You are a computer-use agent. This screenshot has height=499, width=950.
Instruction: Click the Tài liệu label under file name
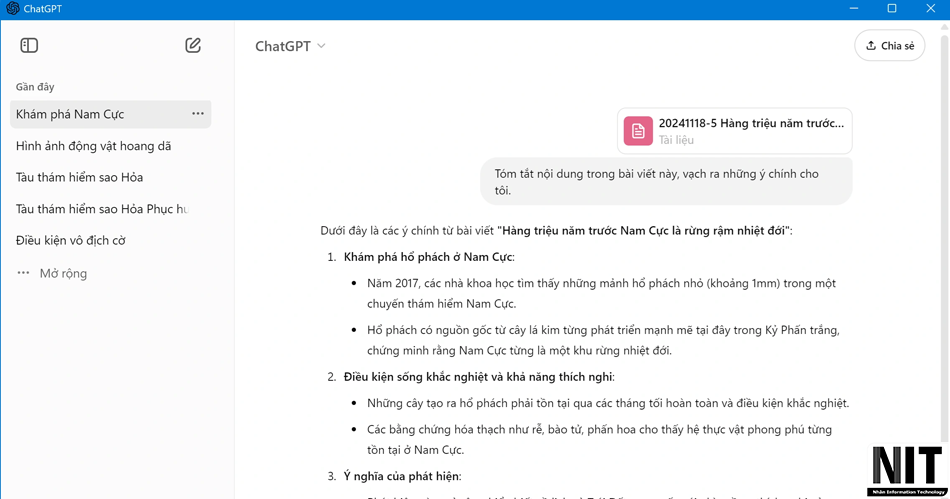coord(676,140)
